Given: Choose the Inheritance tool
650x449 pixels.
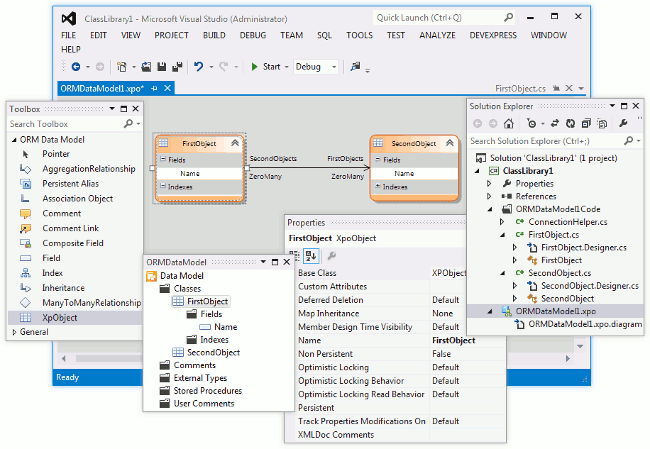Looking at the screenshot, I should tap(63, 288).
